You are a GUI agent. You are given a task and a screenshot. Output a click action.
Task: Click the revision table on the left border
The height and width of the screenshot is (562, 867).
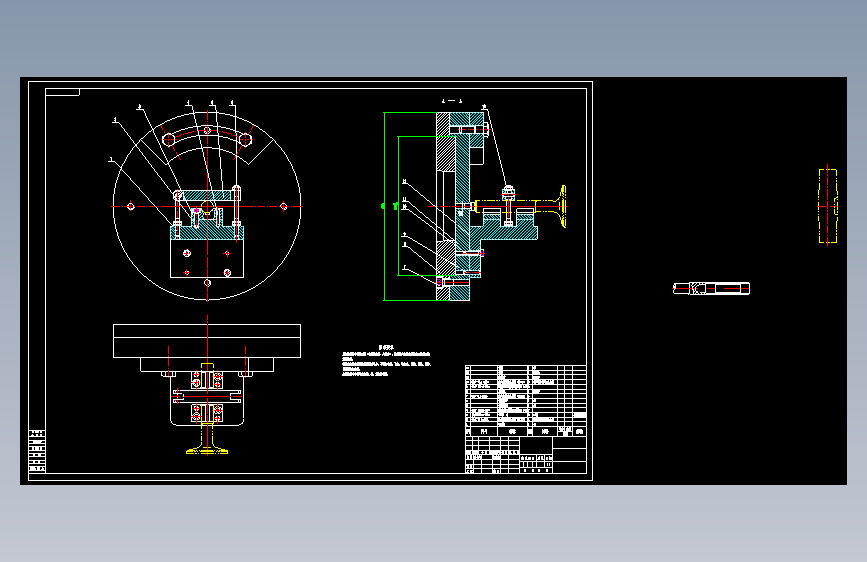37,451
